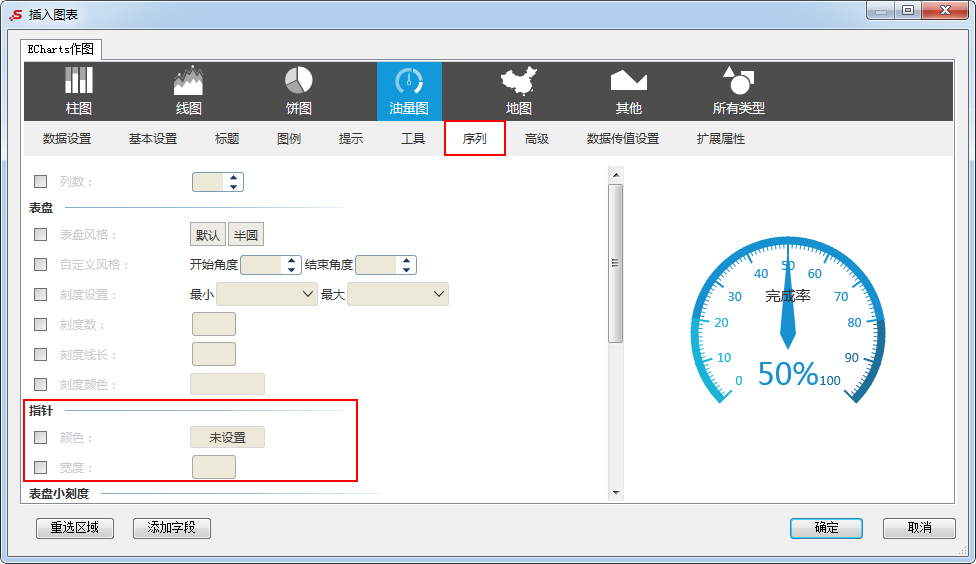Click the 刻度数 input field

(x=214, y=324)
